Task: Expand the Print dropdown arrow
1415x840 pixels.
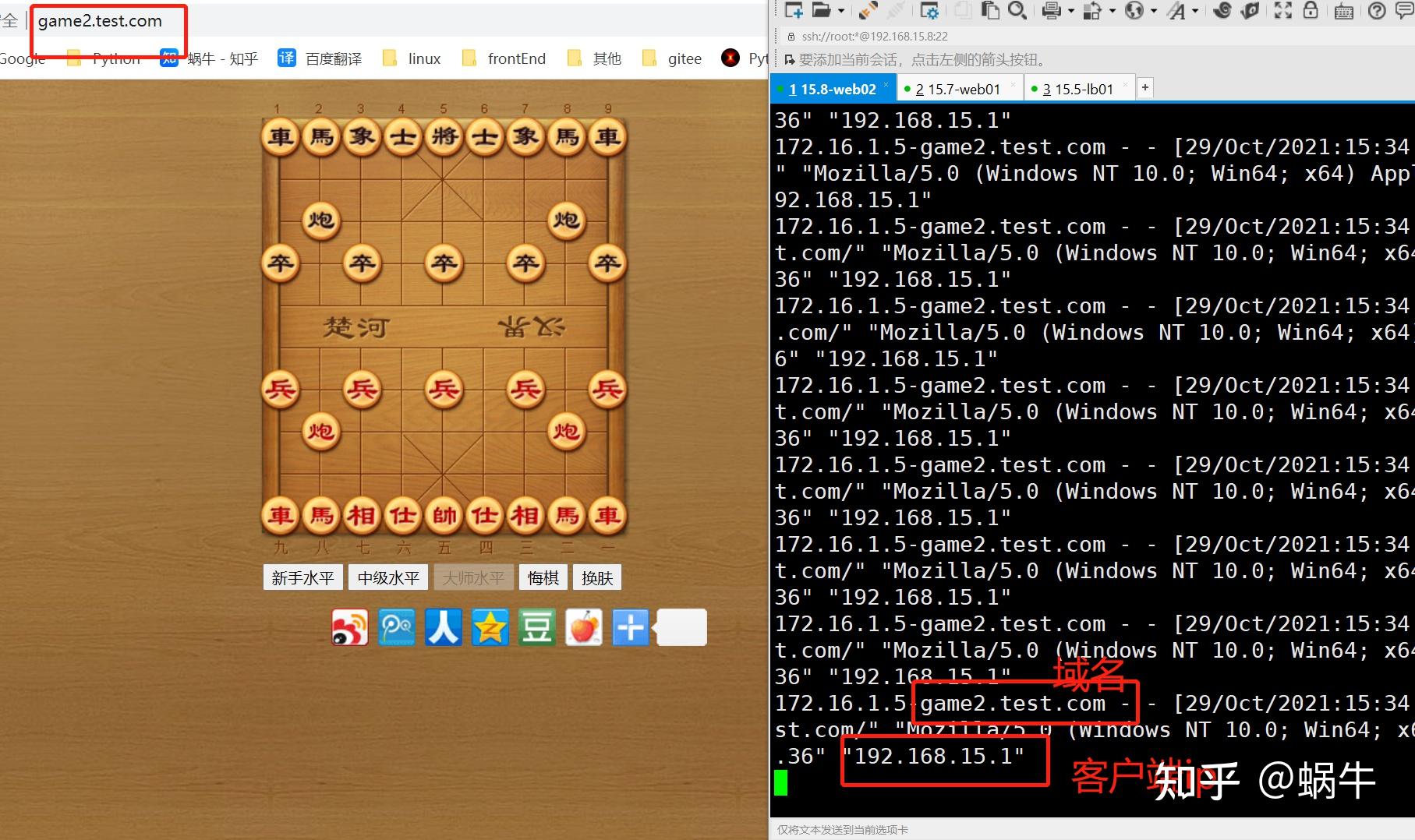Action: tap(1070, 11)
